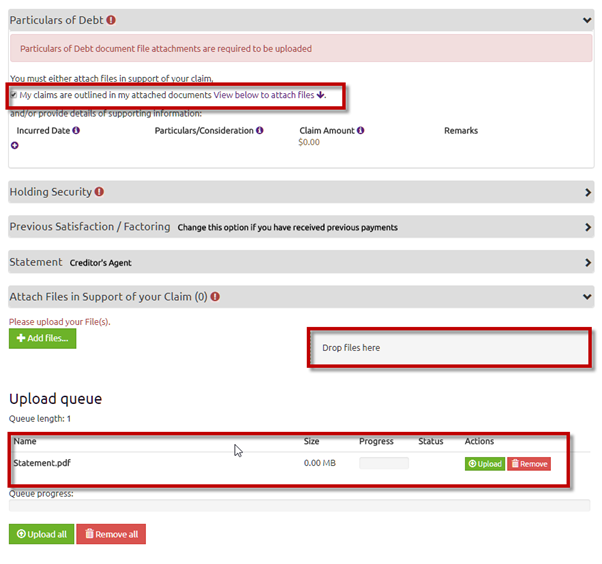
Task: Expand the Holding Security section arrow
Action: pos(587,192)
